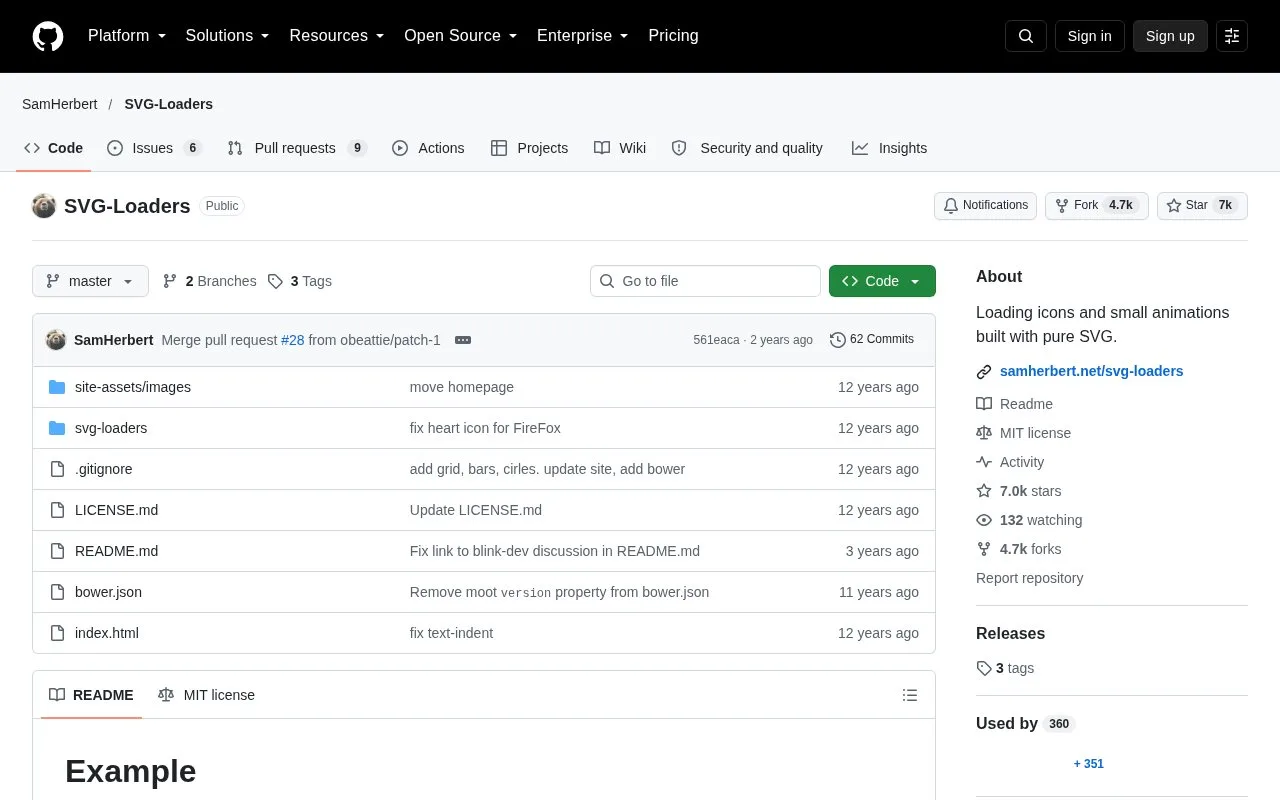This screenshot has width=1280, height=800.
Task: Star the SVG-Loaders repository
Action: [x=1202, y=206]
